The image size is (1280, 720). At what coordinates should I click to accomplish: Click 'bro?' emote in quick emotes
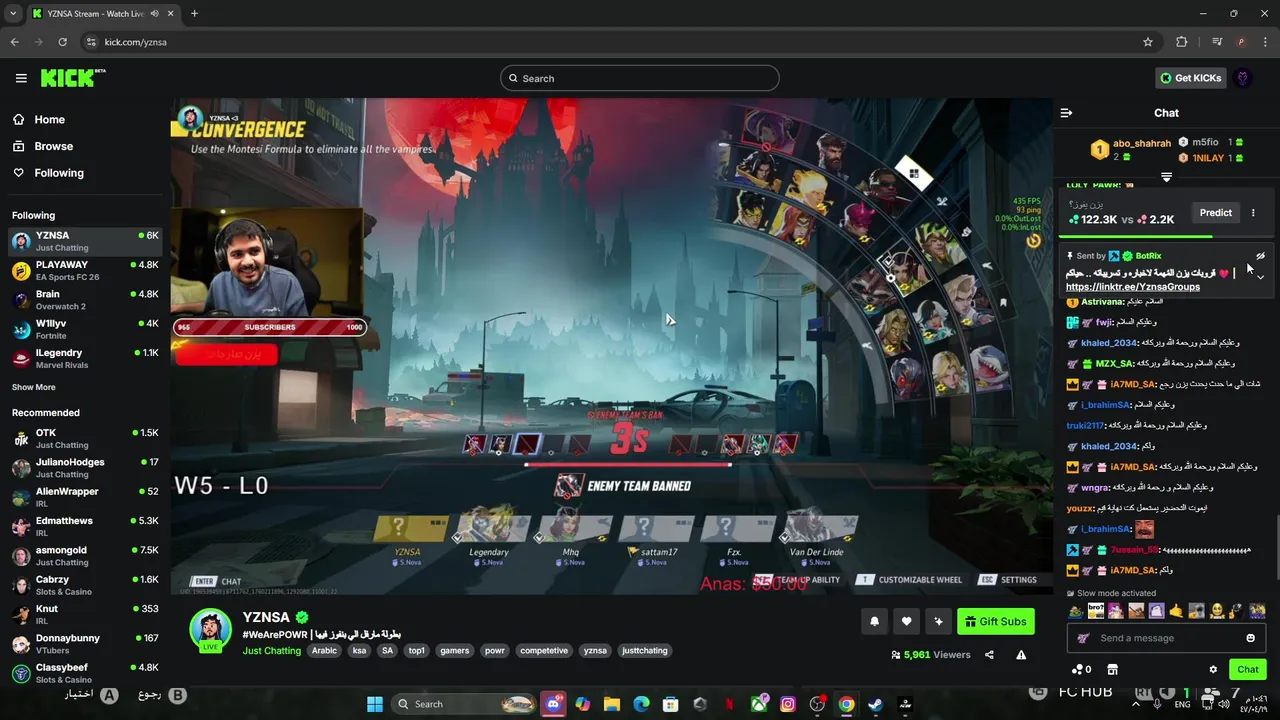[1096, 610]
